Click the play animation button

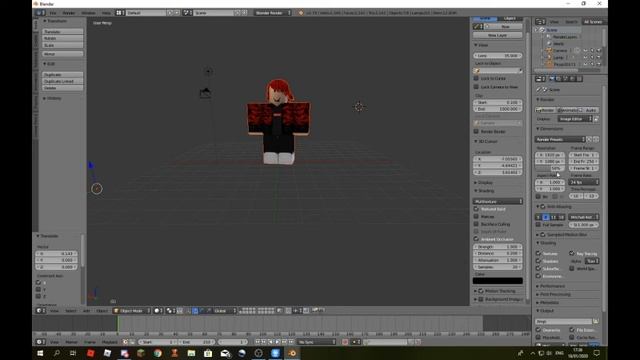278,342
